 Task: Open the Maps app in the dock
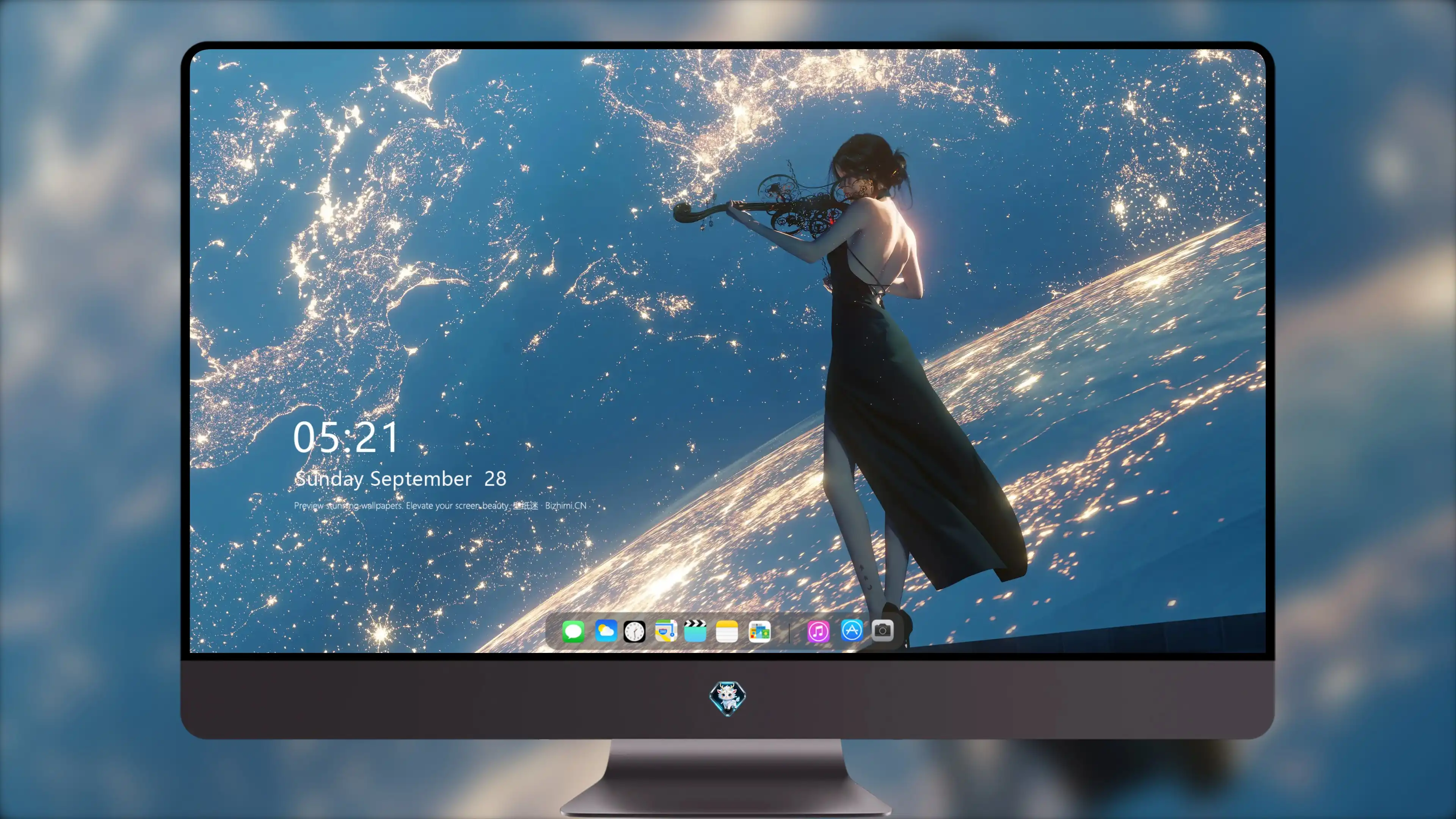(666, 631)
